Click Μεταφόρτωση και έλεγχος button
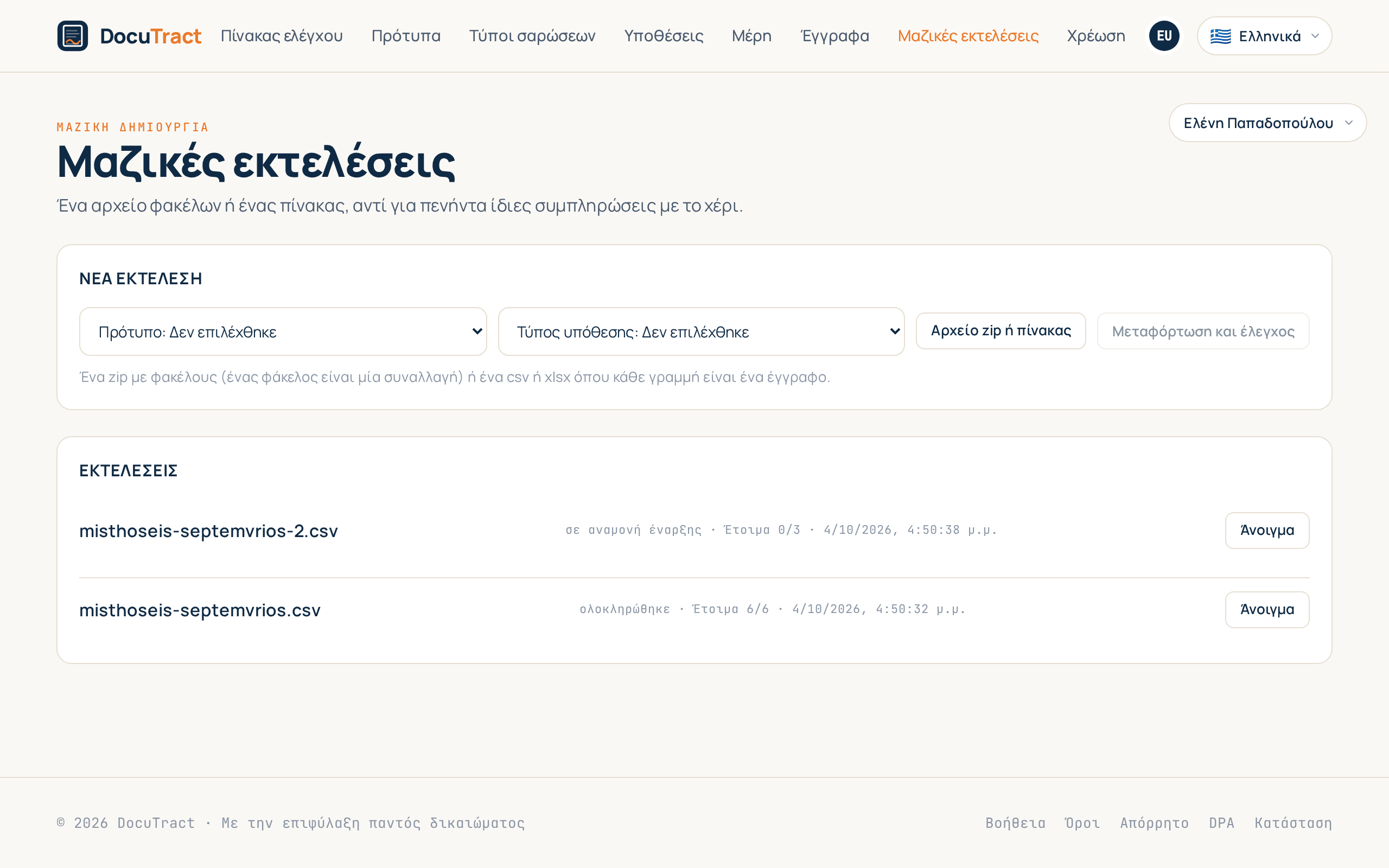Image resolution: width=1389 pixels, height=868 pixels. [1203, 331]
